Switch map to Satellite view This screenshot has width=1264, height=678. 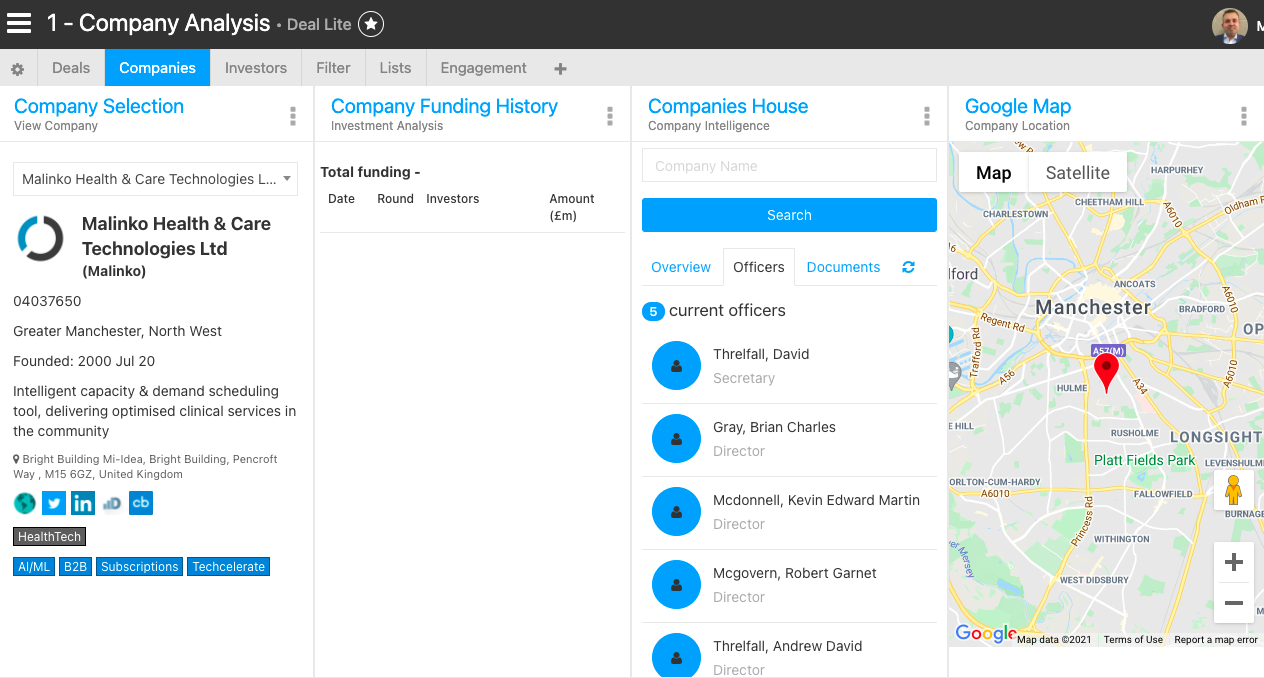point(1077,173)
